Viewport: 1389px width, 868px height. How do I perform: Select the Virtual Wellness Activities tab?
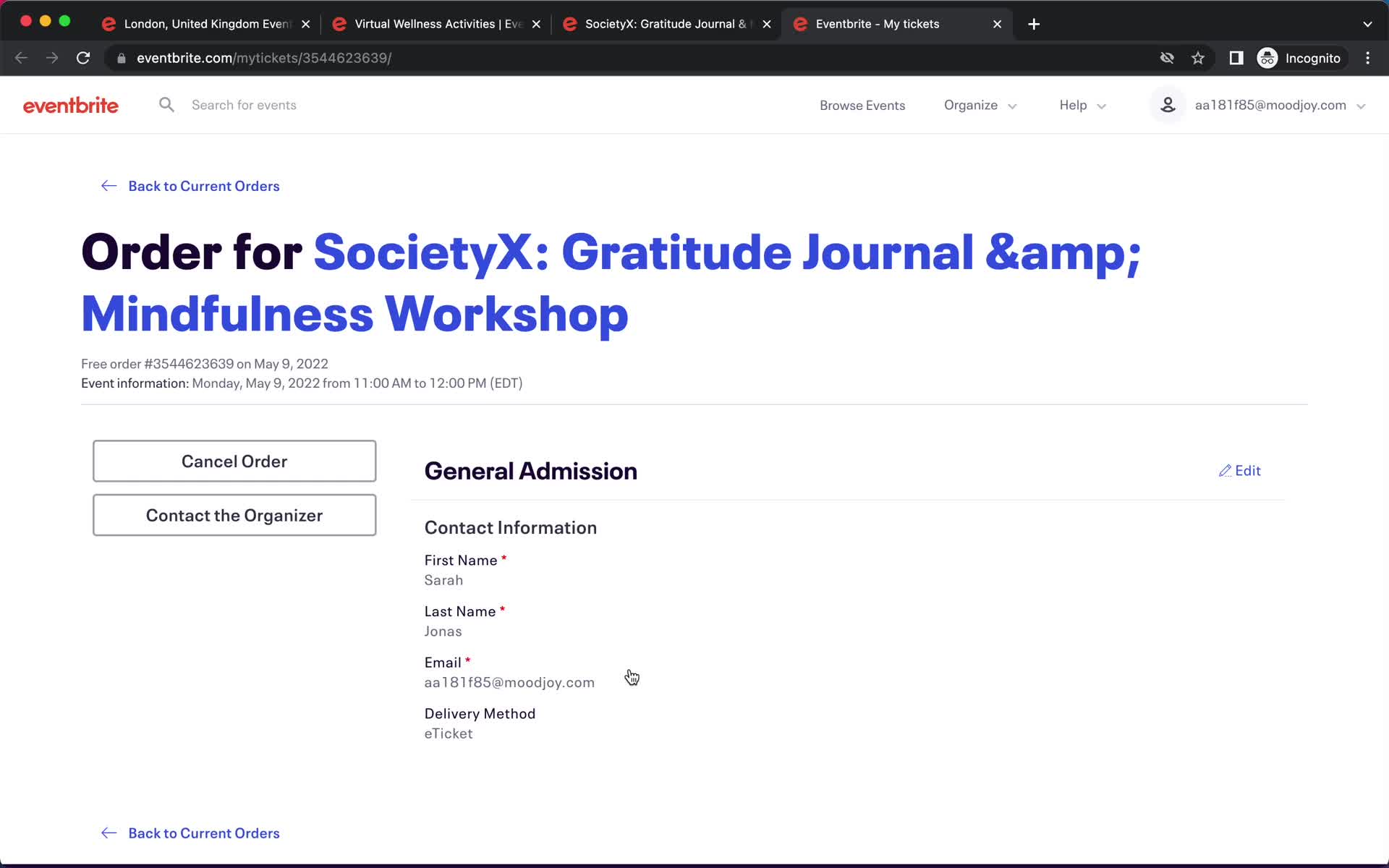437,23
